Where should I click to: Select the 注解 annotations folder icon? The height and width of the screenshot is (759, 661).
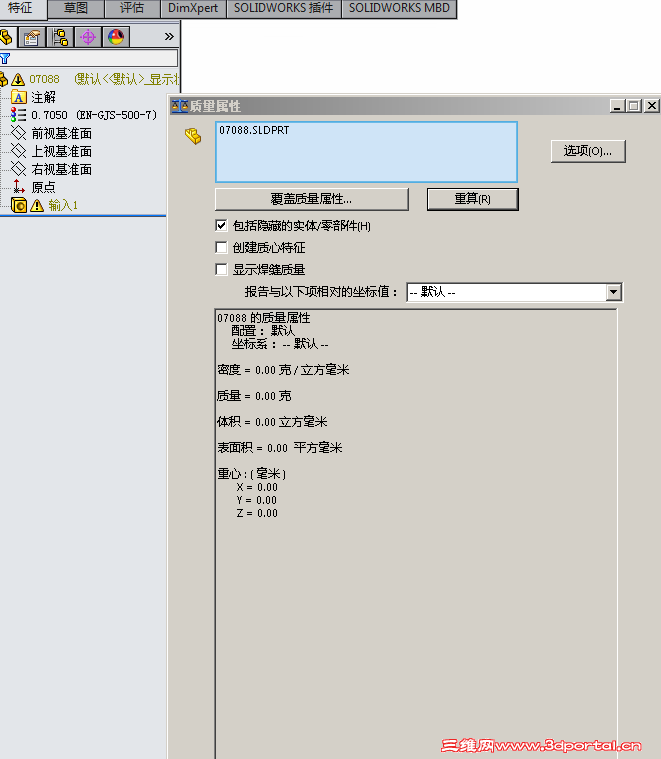coord(18,97)
